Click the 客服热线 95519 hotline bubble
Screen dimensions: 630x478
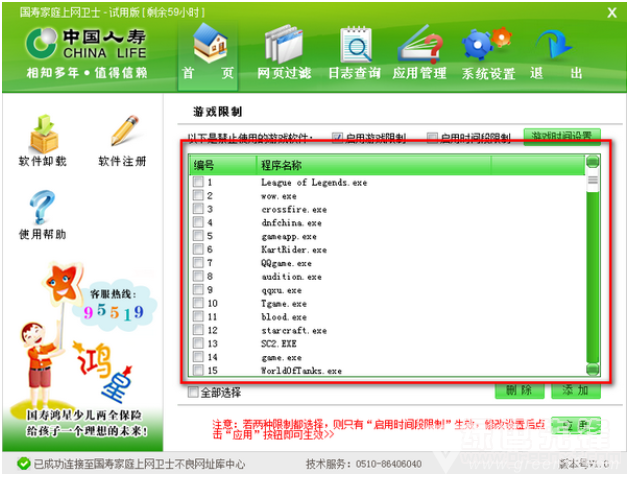114,305
